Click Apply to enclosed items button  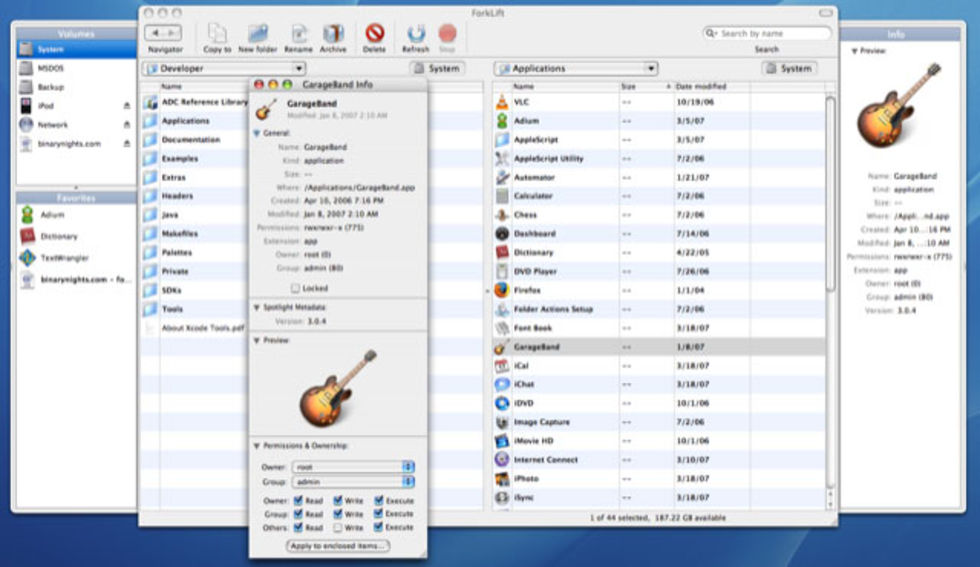tap(338, 546)
